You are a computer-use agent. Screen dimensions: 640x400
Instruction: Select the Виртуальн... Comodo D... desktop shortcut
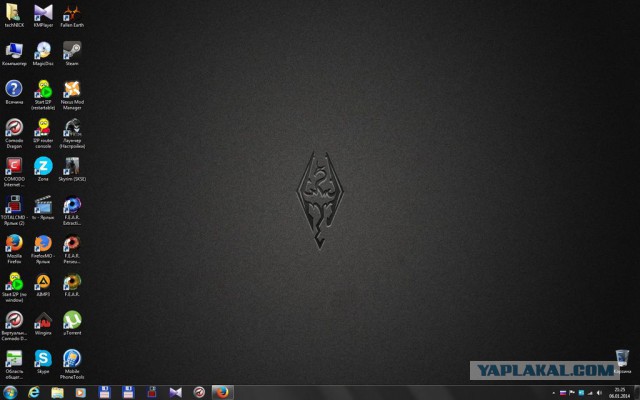coord(14,326)
